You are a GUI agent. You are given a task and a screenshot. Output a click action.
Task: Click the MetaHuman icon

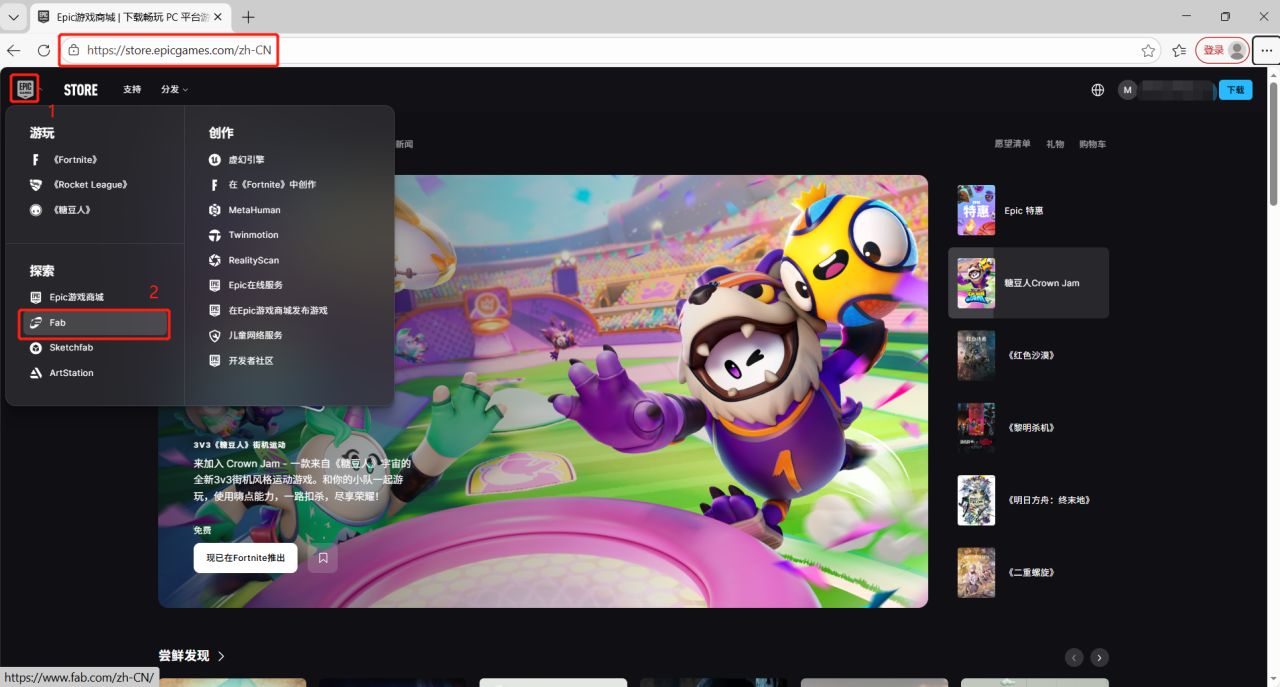(214, 210)
